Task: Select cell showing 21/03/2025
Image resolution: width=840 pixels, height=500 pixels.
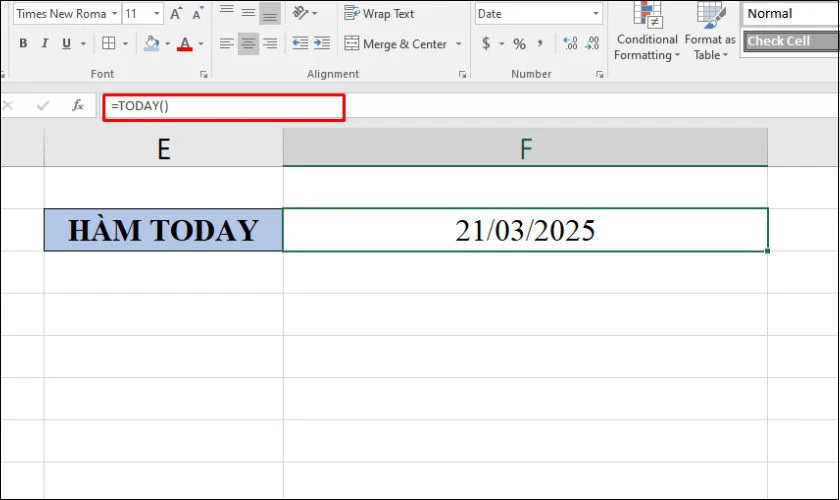Action: 525,230
